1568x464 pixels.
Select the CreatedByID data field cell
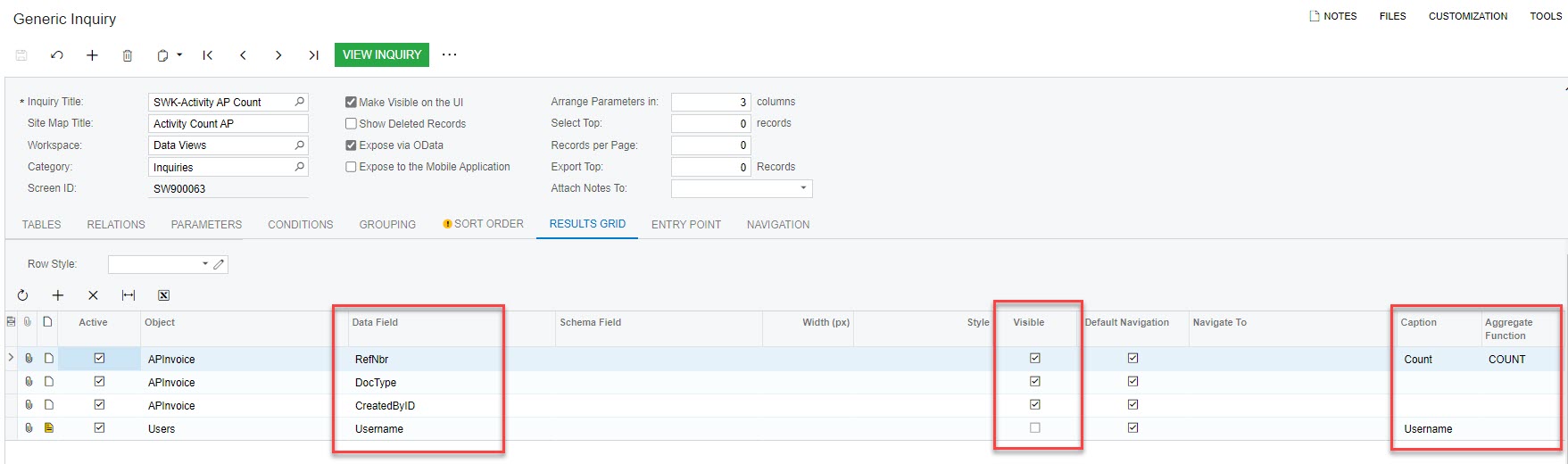[452, 406]
